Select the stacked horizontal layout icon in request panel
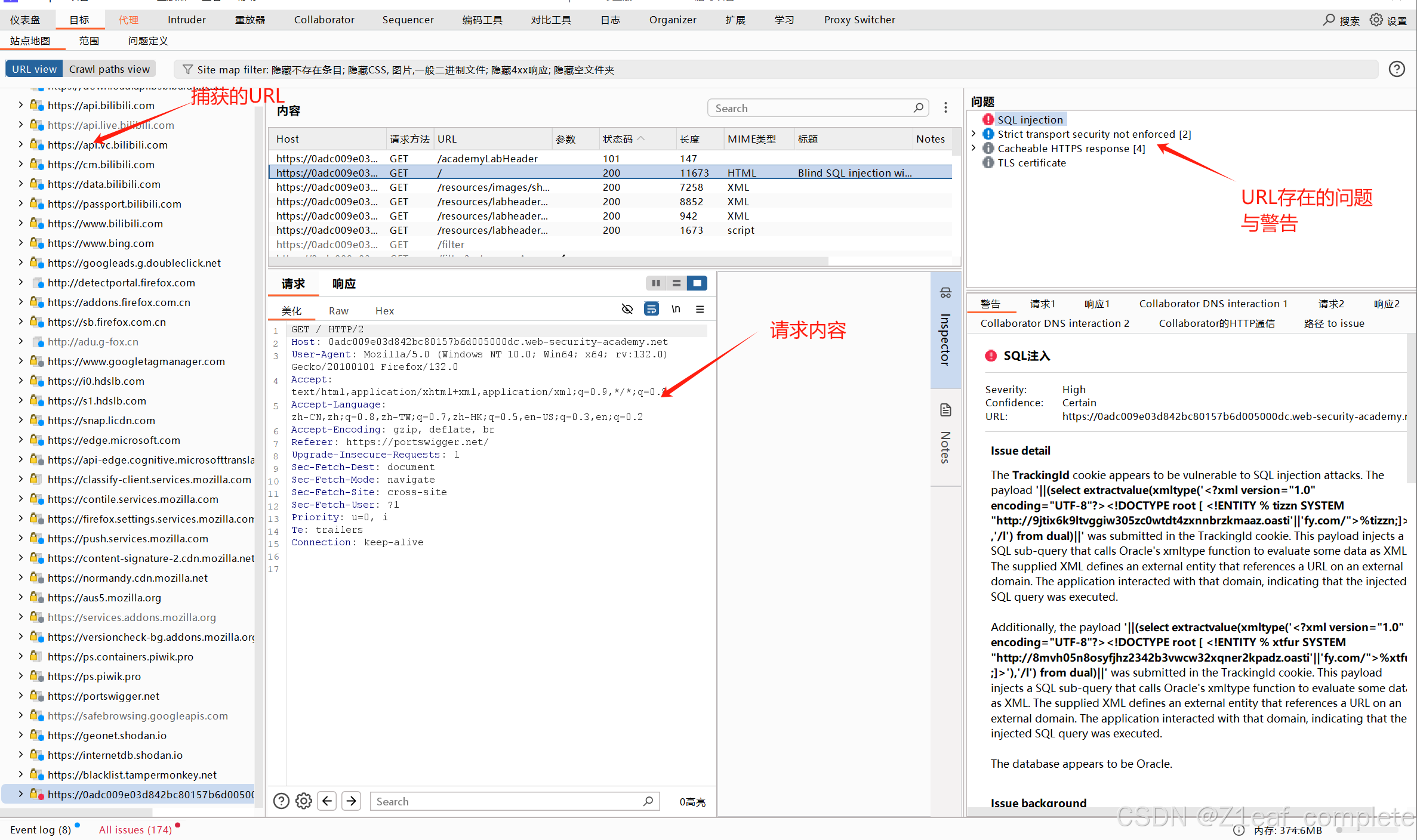 [x=676, y=283]
